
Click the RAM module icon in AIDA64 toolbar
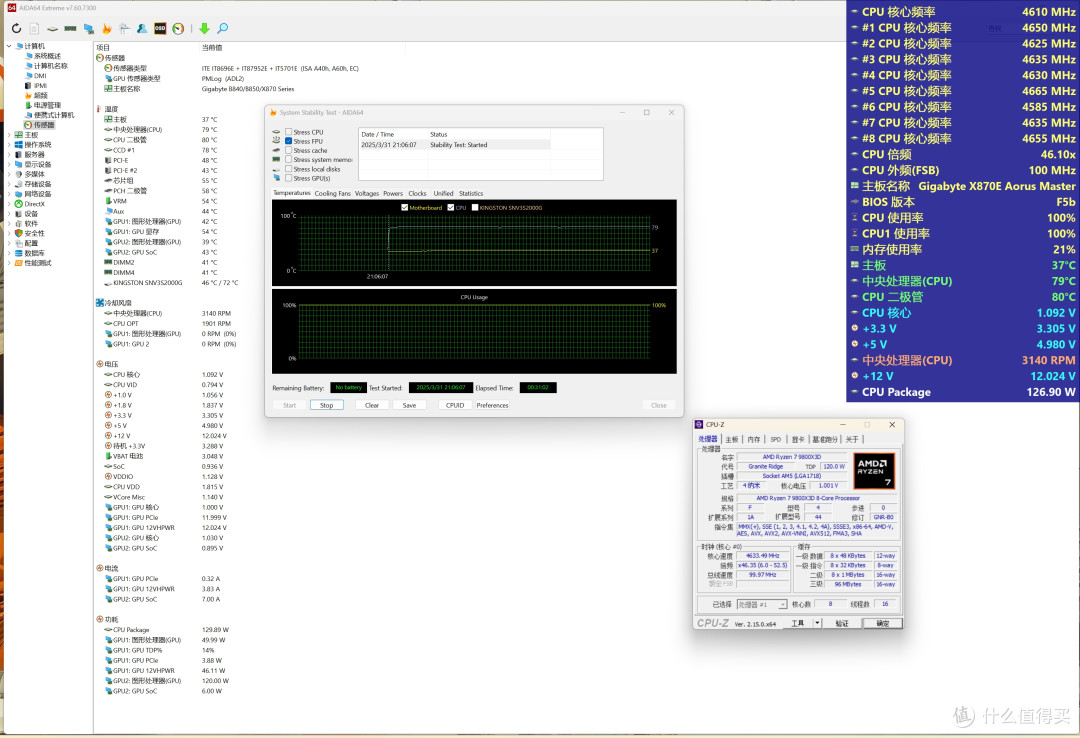pyautogui.click(x=70, y=28)
